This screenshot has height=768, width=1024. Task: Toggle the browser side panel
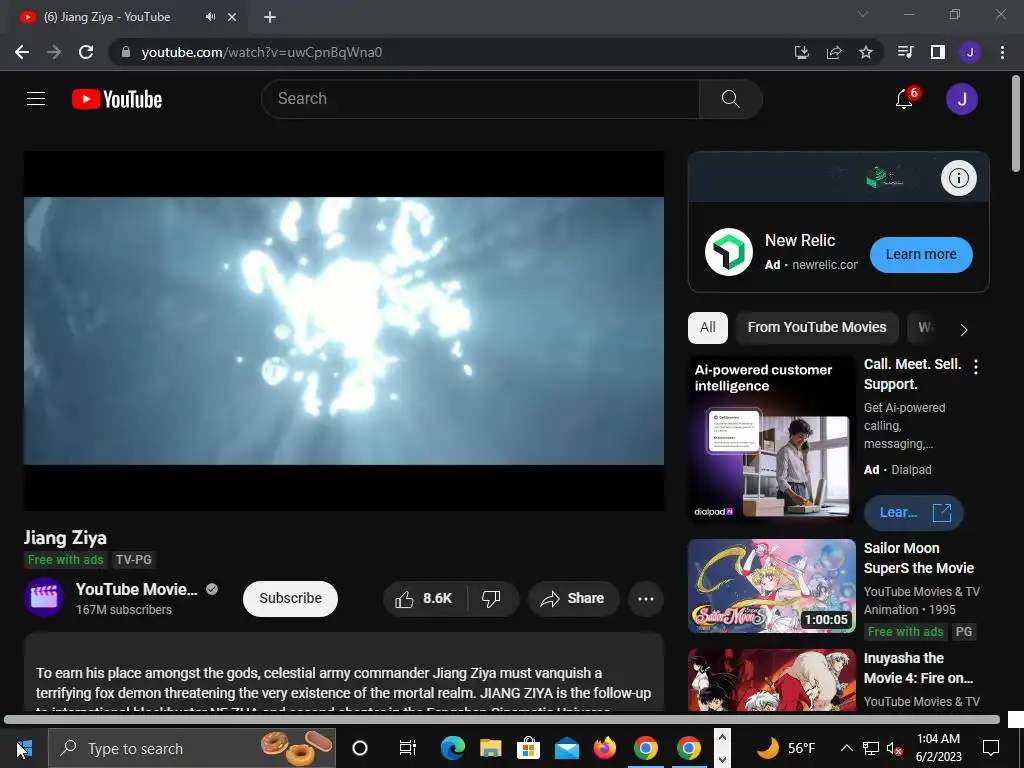point(938,52)
